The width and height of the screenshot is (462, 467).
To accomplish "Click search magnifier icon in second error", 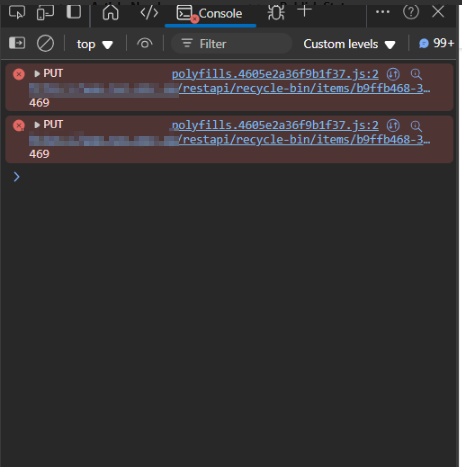I will tap(416, 126).
